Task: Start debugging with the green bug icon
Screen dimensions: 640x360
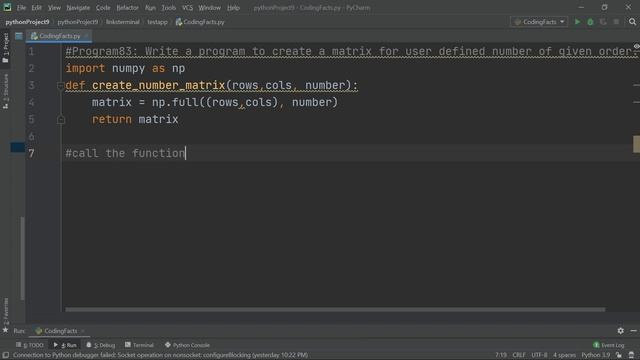Action: (x=590, y=22)
